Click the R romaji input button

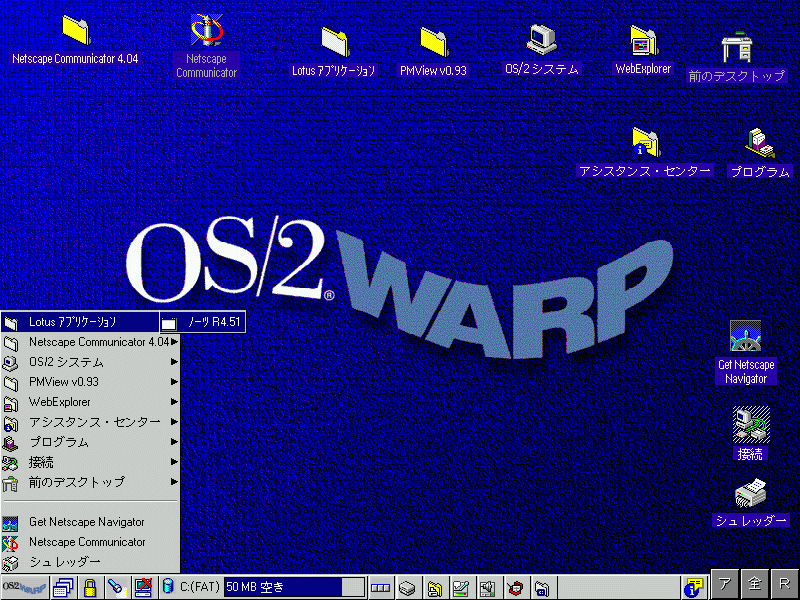pos(784,584)
